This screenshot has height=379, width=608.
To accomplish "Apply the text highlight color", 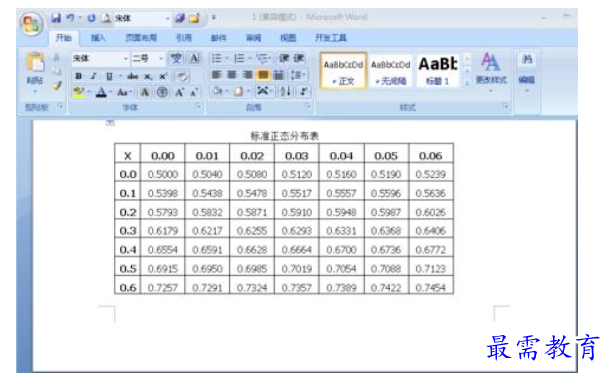I will tap(79, 92).
